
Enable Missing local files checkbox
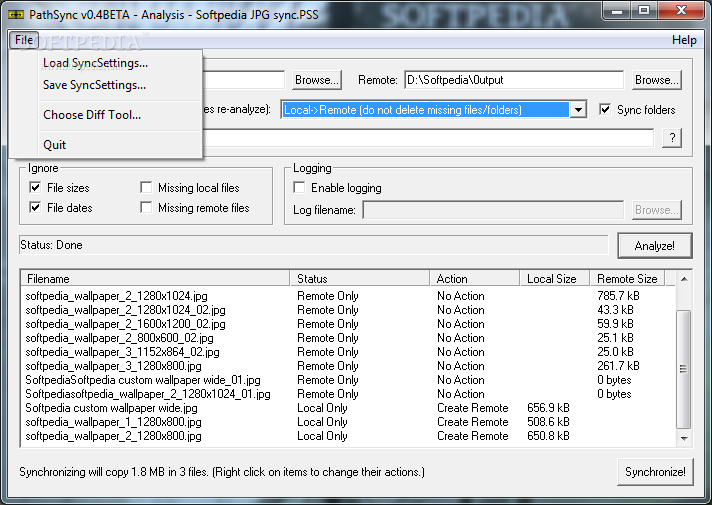click(146, 188)
